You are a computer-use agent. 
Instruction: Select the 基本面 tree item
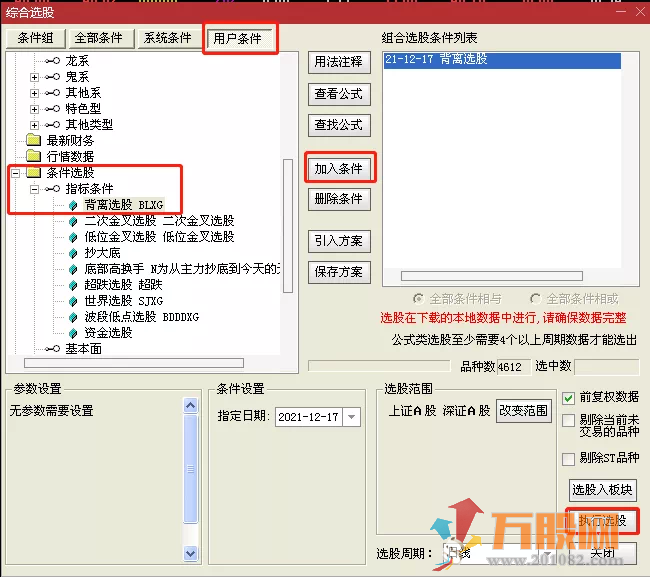83,349
